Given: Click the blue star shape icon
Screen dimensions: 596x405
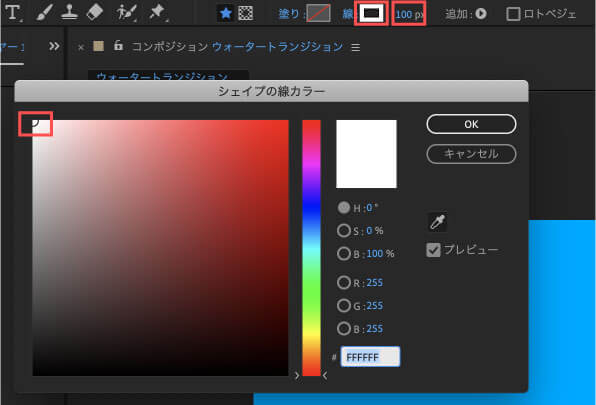Looking at the screenshot, I should click(x=226, y=14).
